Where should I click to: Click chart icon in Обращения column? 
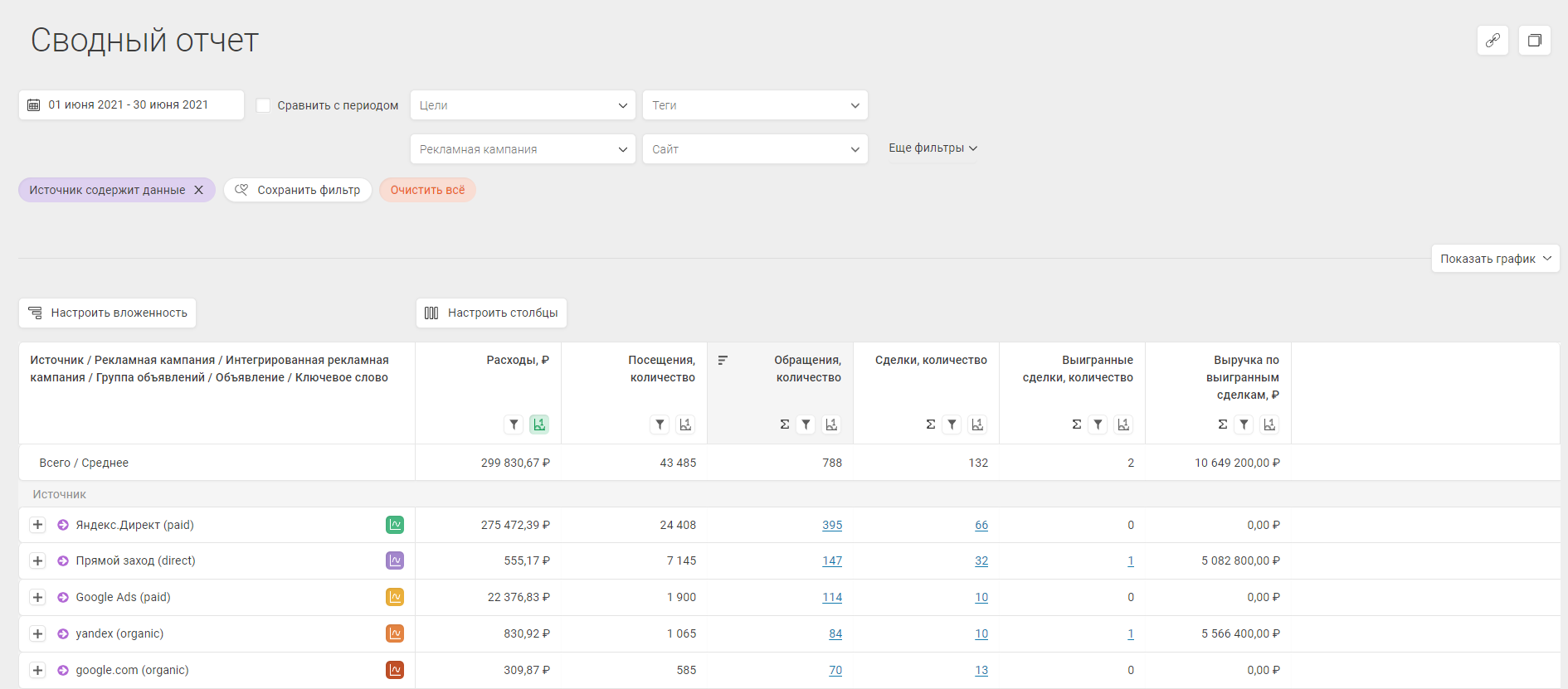pos(831,425)
